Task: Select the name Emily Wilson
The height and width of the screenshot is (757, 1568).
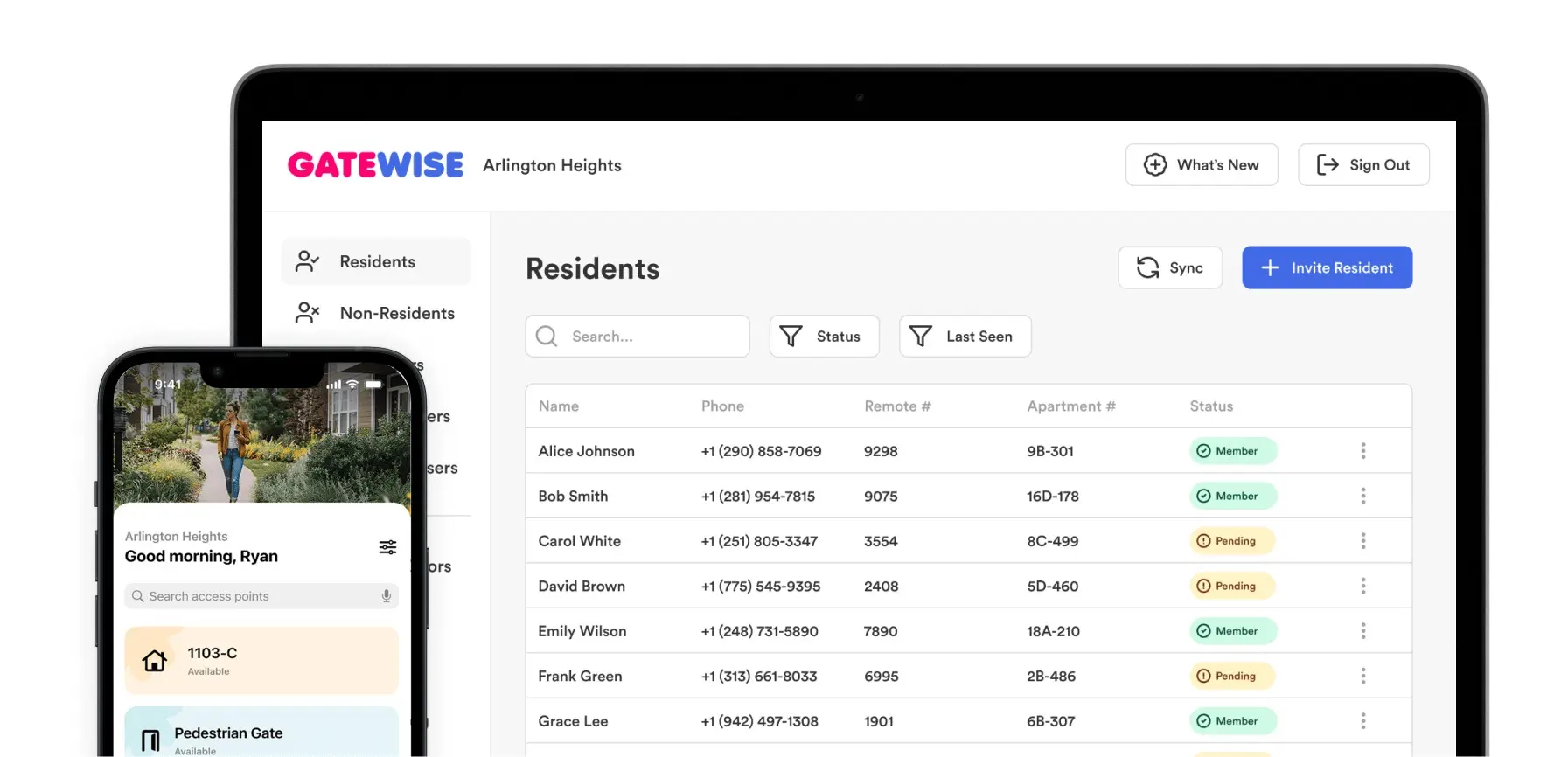Action: click(582, 631)
